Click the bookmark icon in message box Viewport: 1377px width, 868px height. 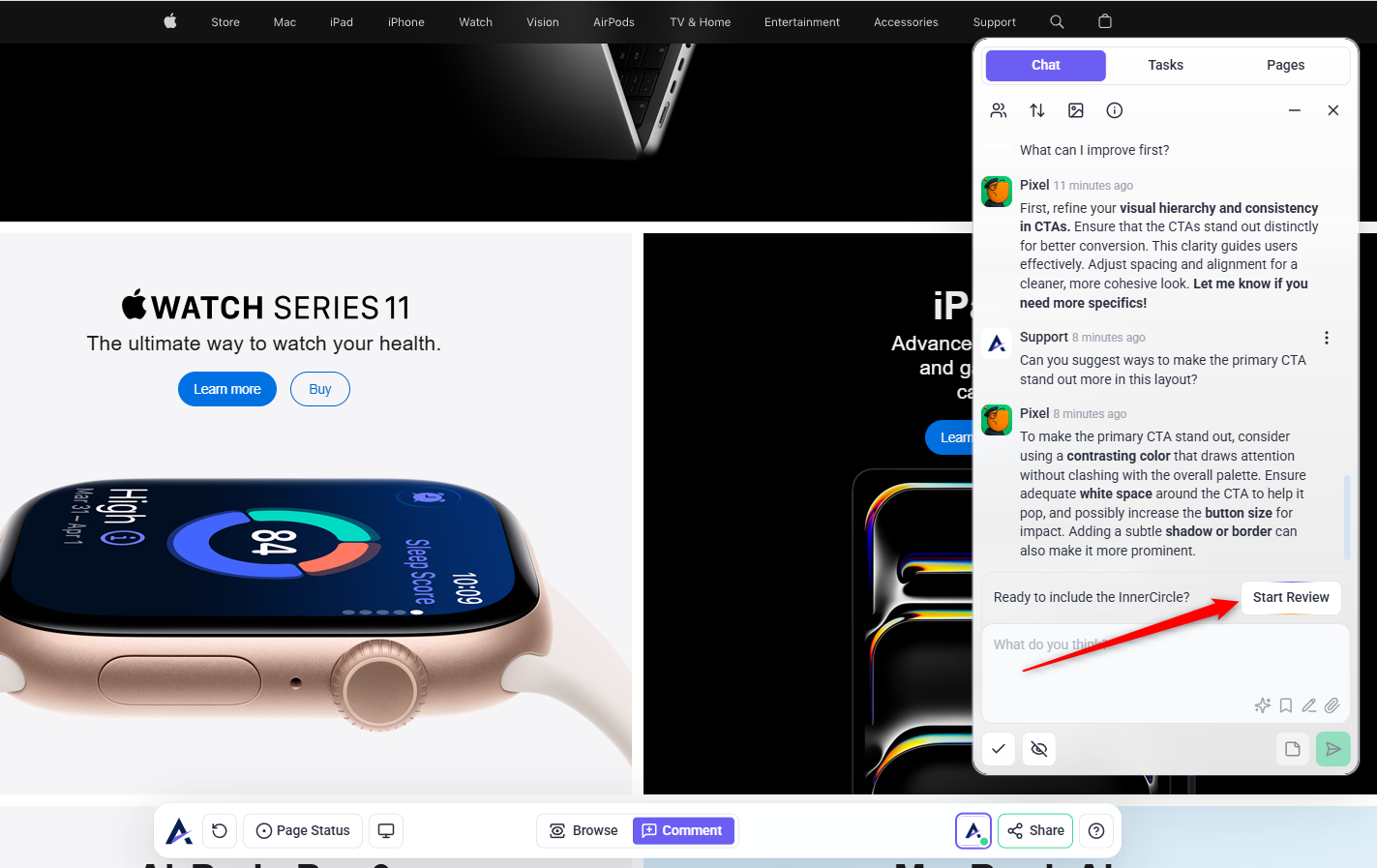[x=1286, y=705]
